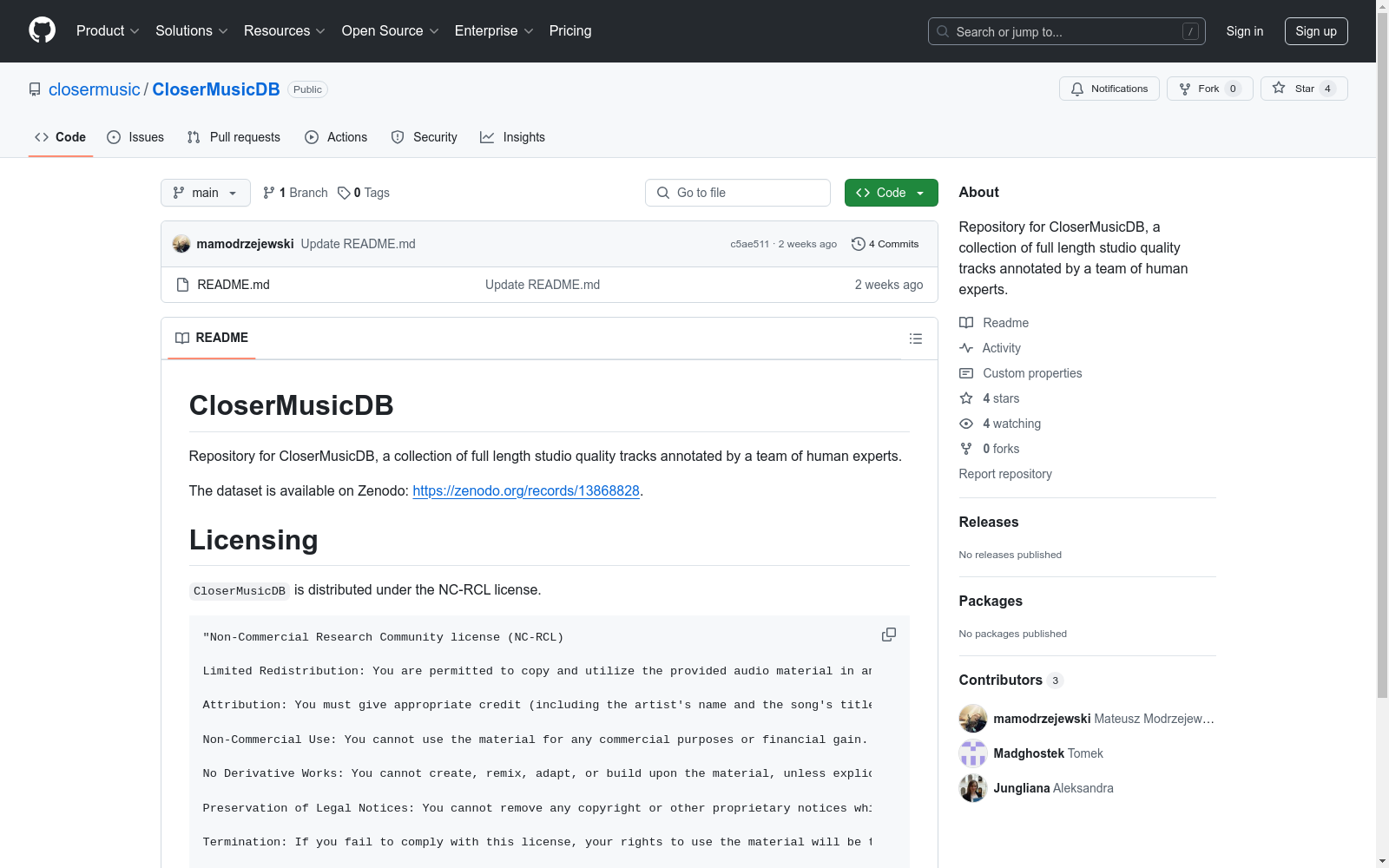Open the Contributors heading link
1389x868 pixels.
point(1011,680)
